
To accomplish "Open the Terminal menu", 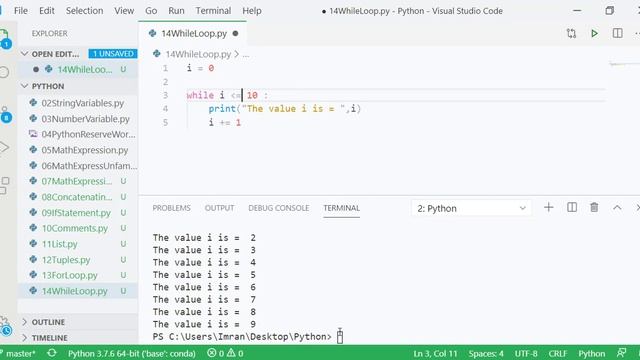I will pos(213,11).
